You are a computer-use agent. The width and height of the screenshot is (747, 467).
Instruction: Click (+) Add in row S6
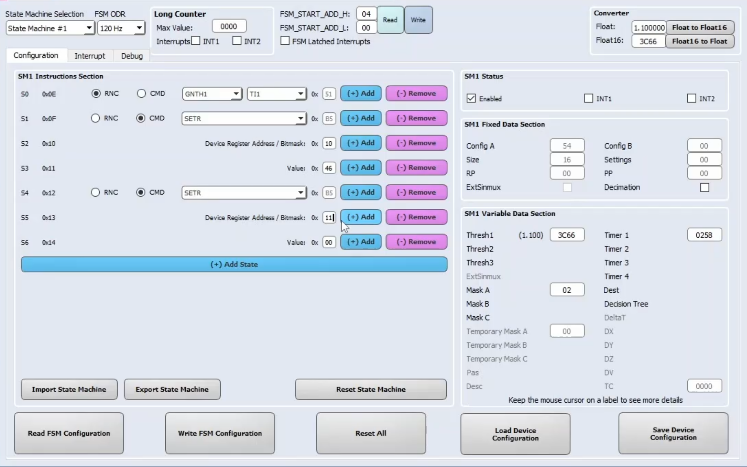pyautogui.click(x=361, y=242)
